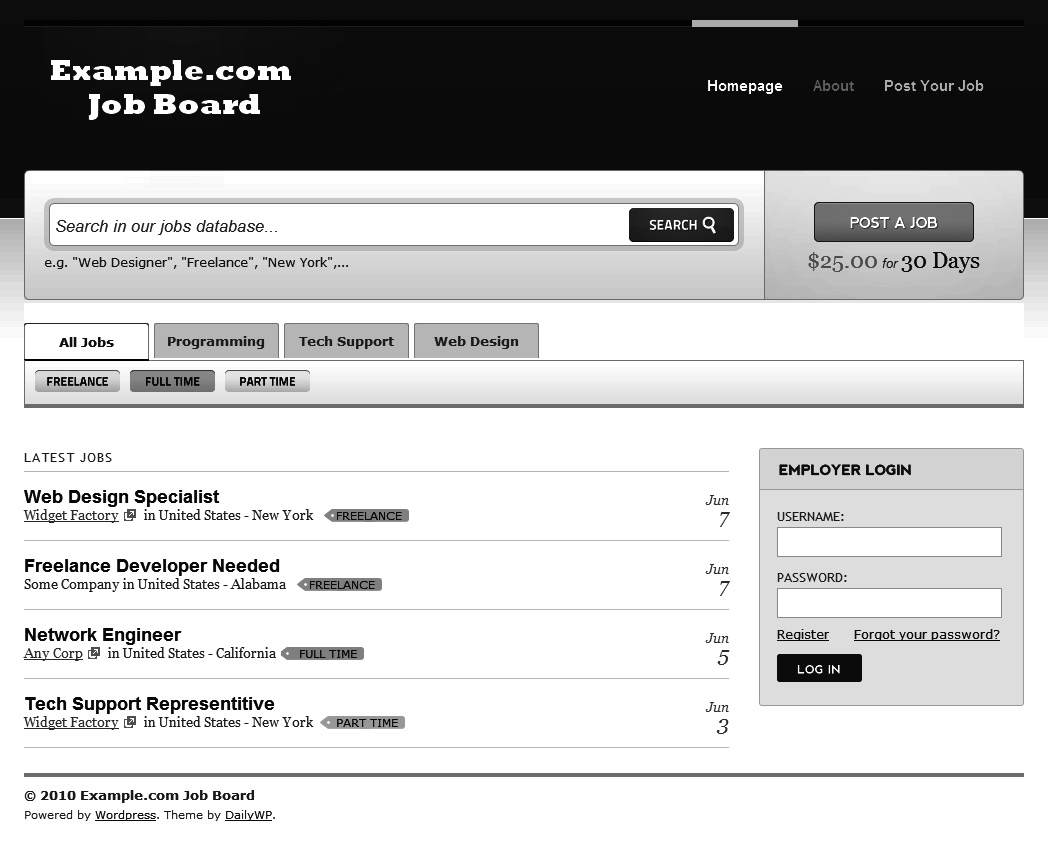Open the Network Engineer job listing

point(102,634)
